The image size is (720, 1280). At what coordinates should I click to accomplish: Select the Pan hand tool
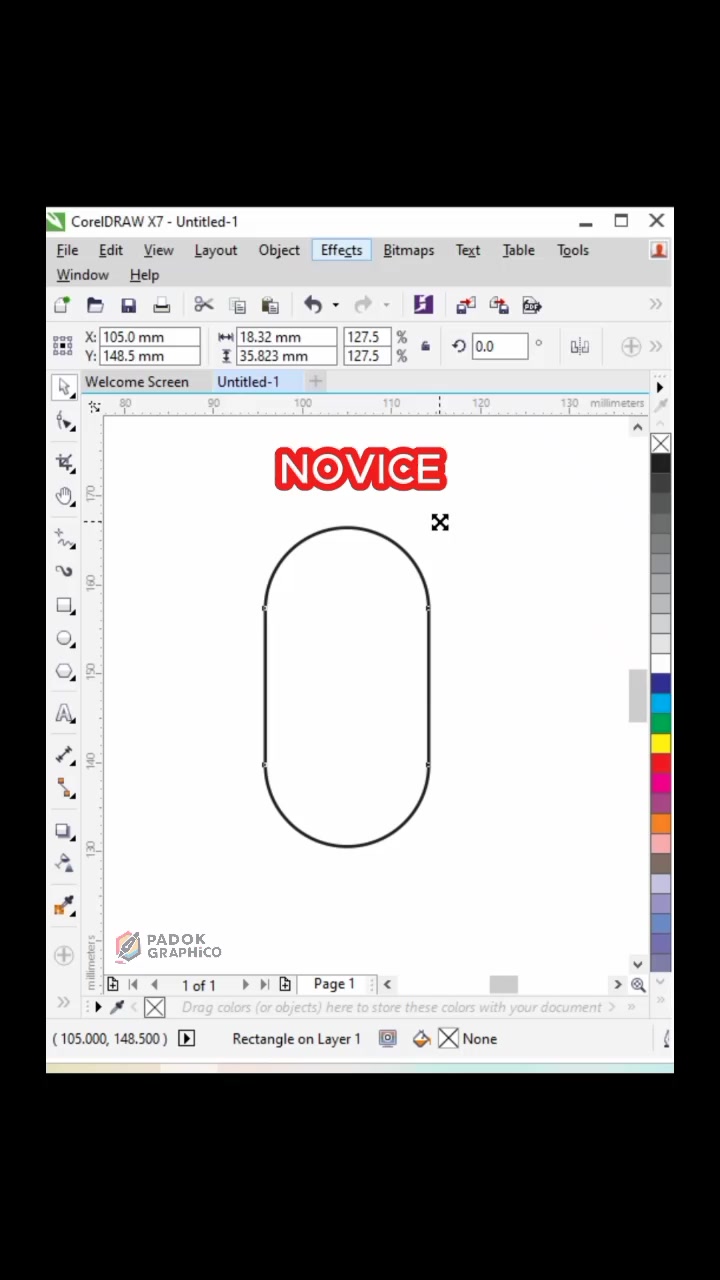[x=65, y=497]
